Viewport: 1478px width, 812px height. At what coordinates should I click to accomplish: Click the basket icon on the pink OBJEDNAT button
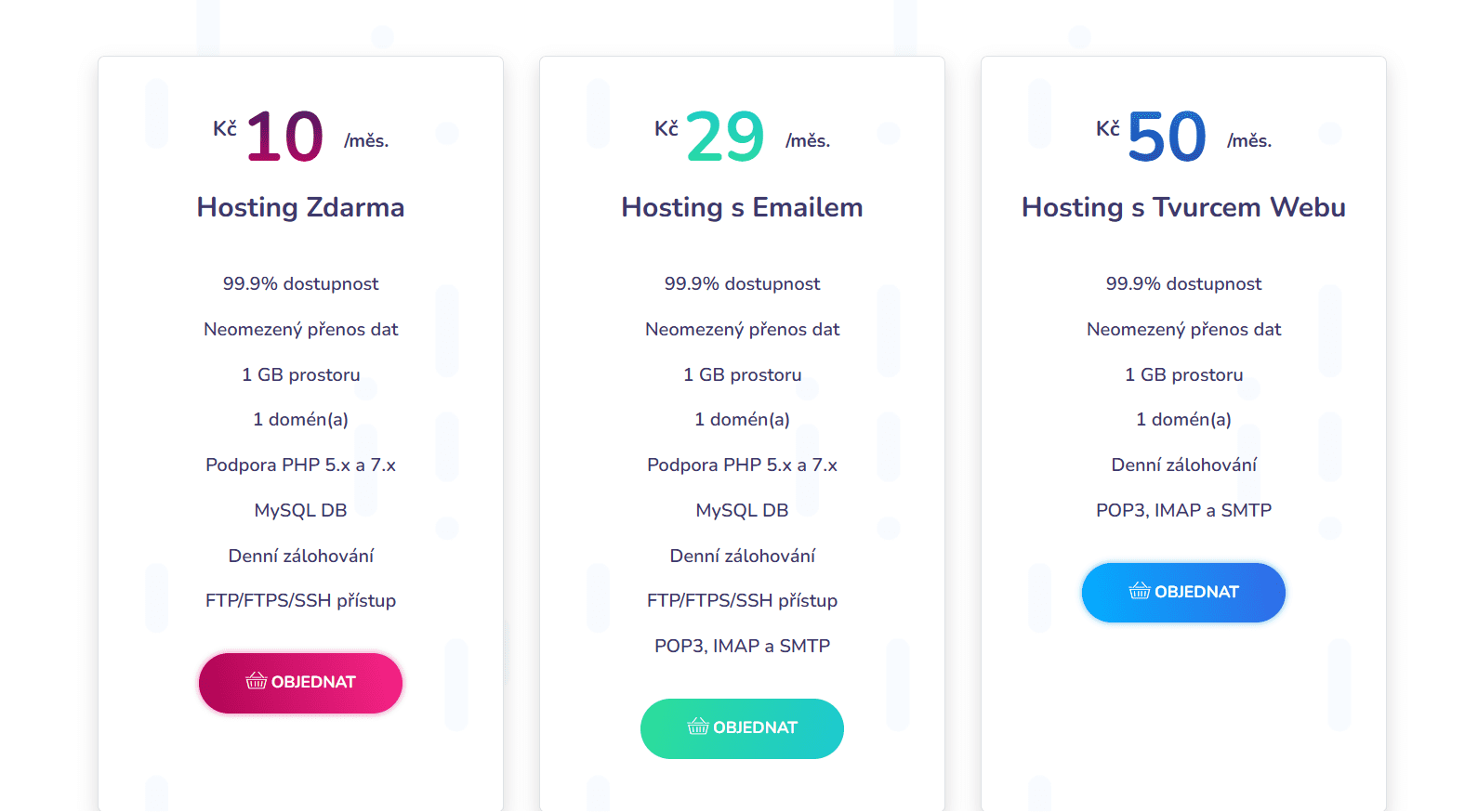coord(256,682)
